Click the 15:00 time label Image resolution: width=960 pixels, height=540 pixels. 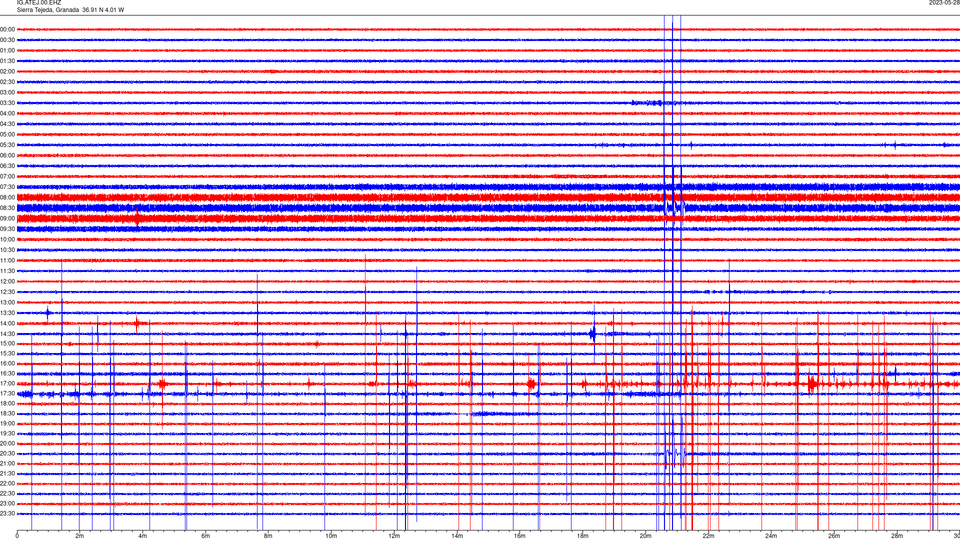(x=7, y=343)
